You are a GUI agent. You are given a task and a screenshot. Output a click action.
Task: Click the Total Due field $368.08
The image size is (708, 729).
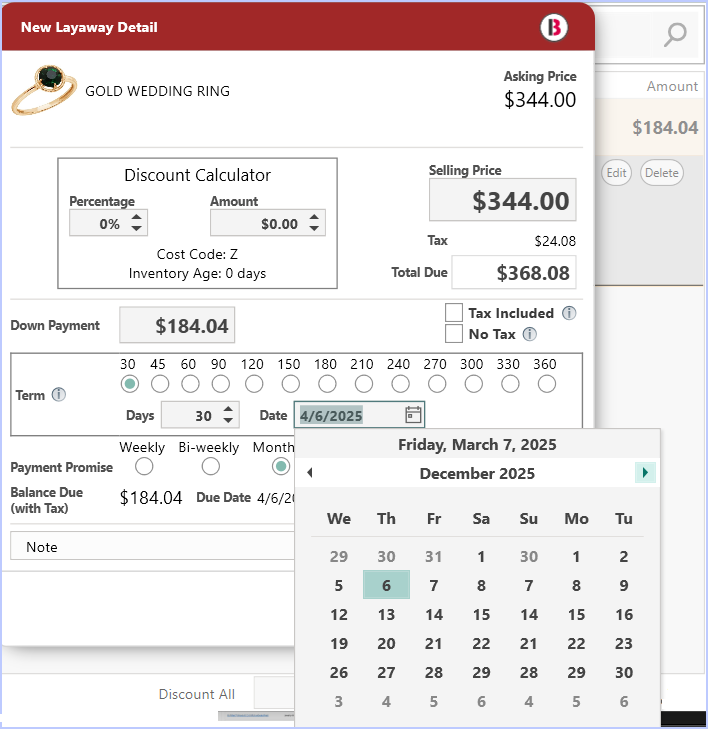514,272
